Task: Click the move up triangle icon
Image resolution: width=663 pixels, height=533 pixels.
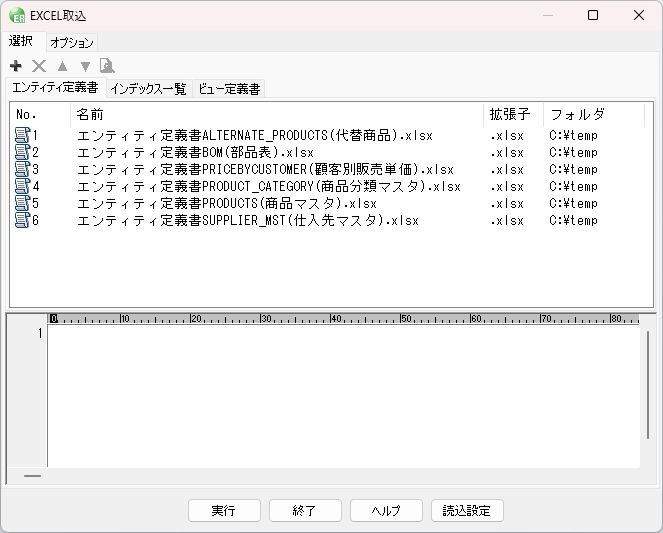Action: (63, 66)
